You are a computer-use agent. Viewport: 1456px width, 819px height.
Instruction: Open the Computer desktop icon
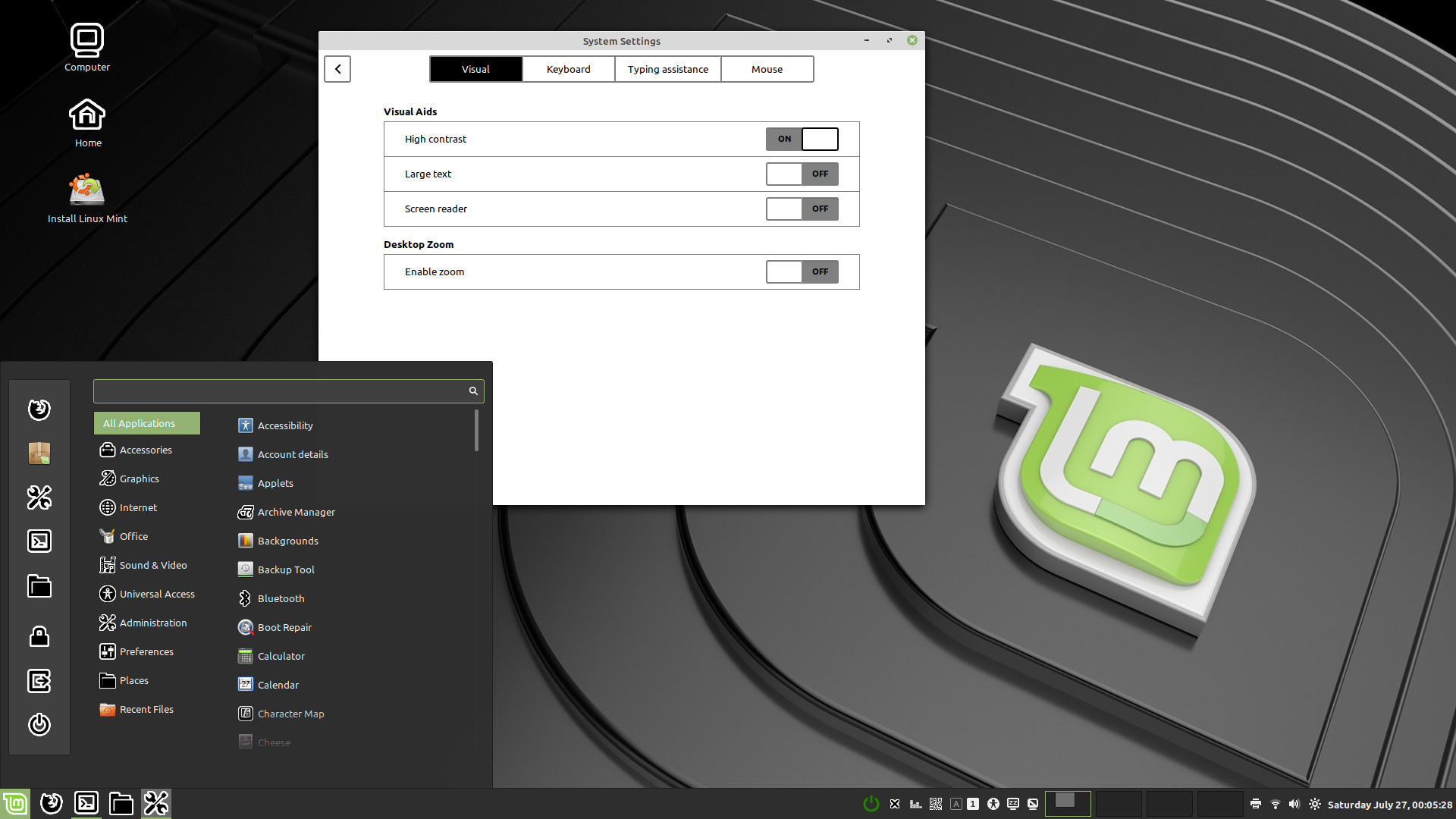pyautogui.click(x=87, y=47)
